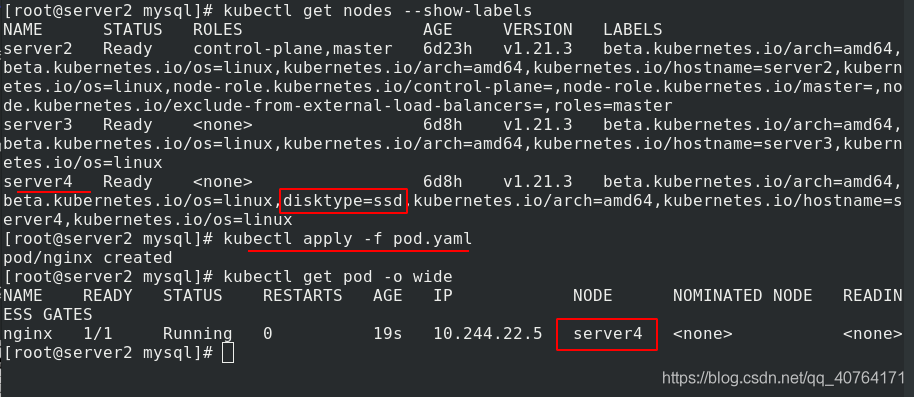Click the Ready status of server4 node
Viewport: 914px width, 397px height.
(x=128, y=182)
